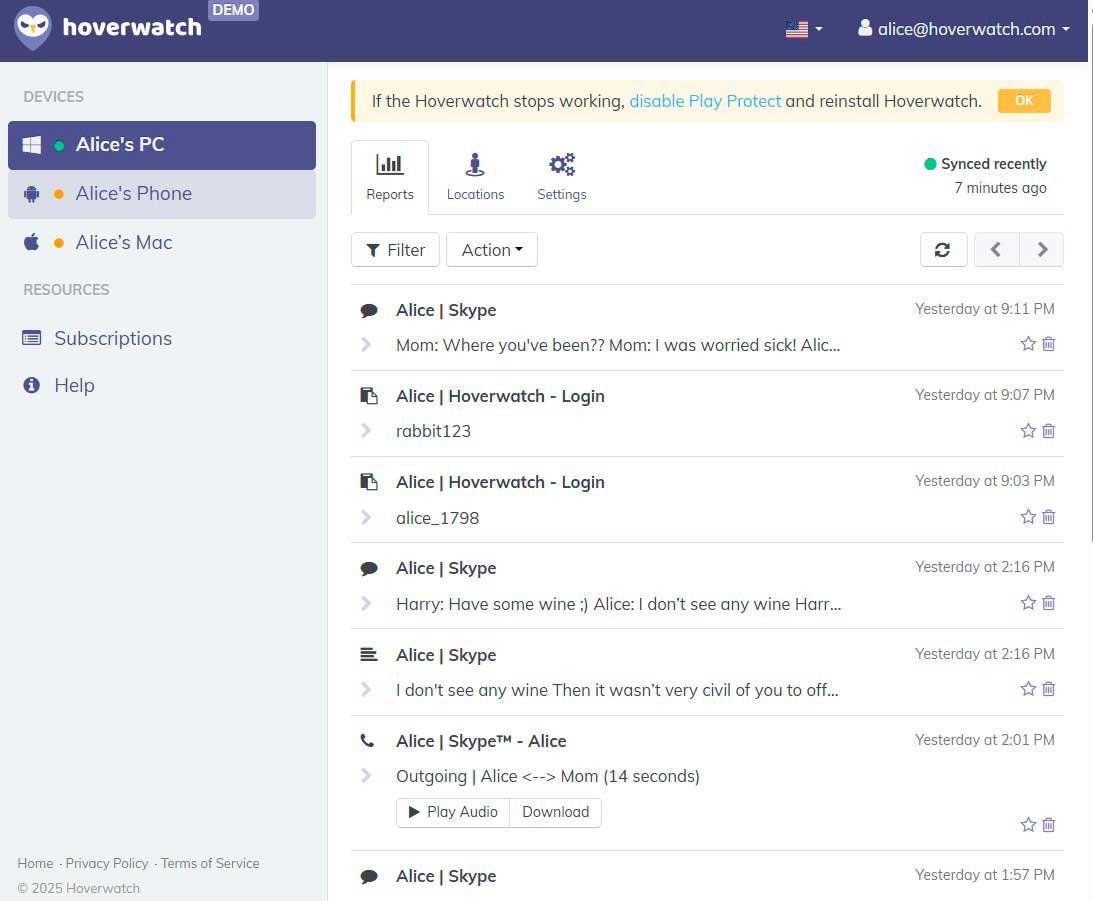The width and height of the screenshot is (1093, 901).
Task: Click phone icon of Skype call entry
Action: (367, 741)
